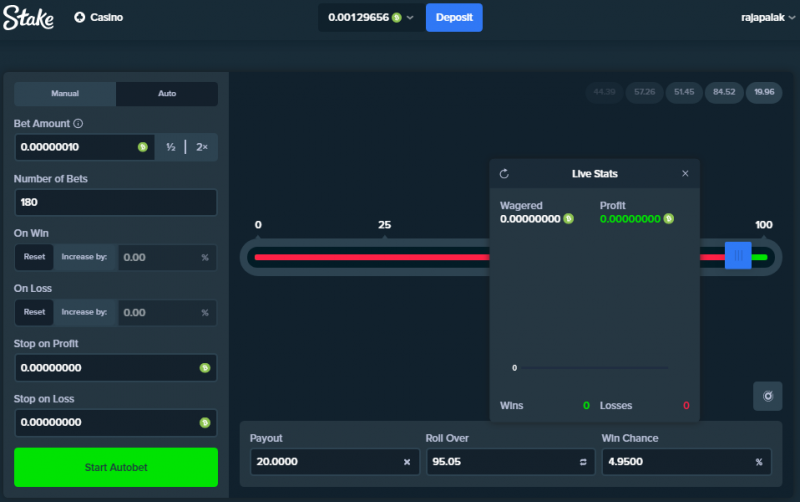Click the red portion of the roll slider

point(371,257)
